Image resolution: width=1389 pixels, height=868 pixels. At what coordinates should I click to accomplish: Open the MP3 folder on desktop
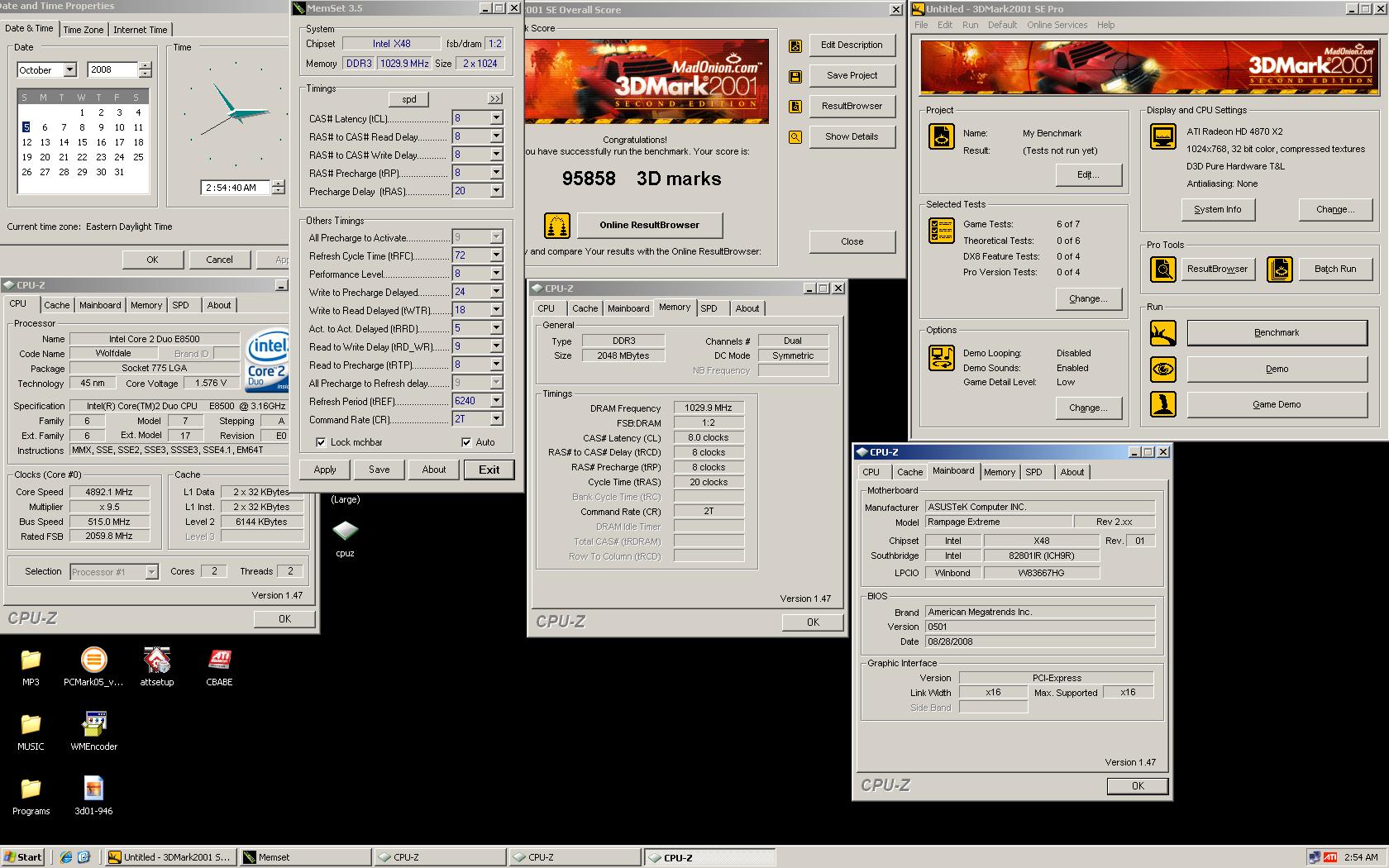pyautogui.click(x=31, y=667)
